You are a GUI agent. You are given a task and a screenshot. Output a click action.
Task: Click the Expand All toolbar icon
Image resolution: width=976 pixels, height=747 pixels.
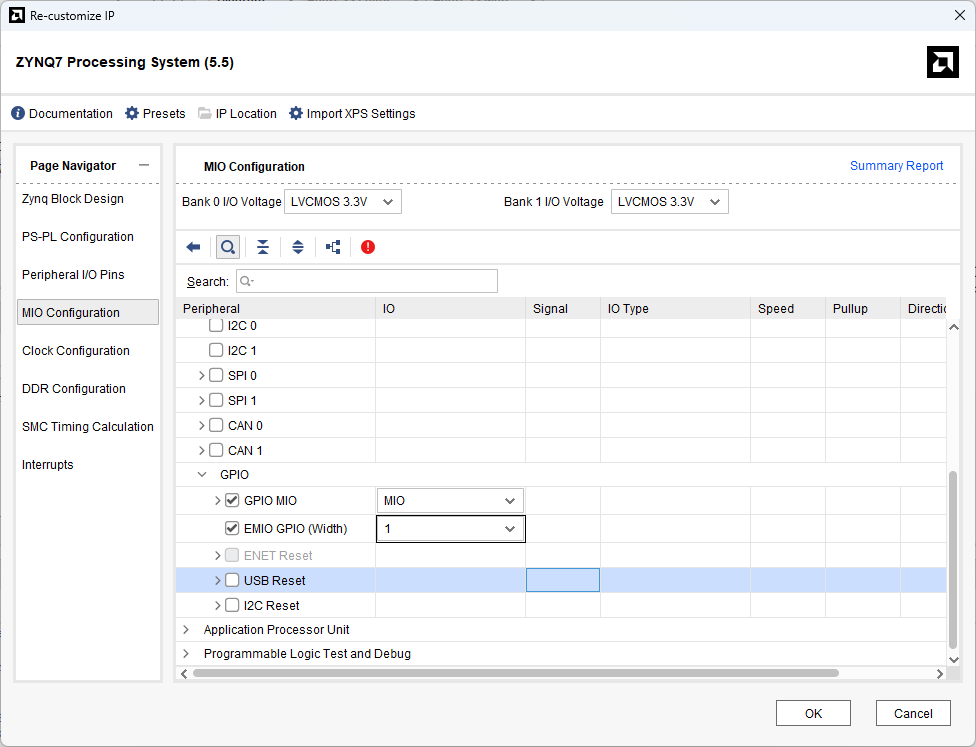coord(298,247)
